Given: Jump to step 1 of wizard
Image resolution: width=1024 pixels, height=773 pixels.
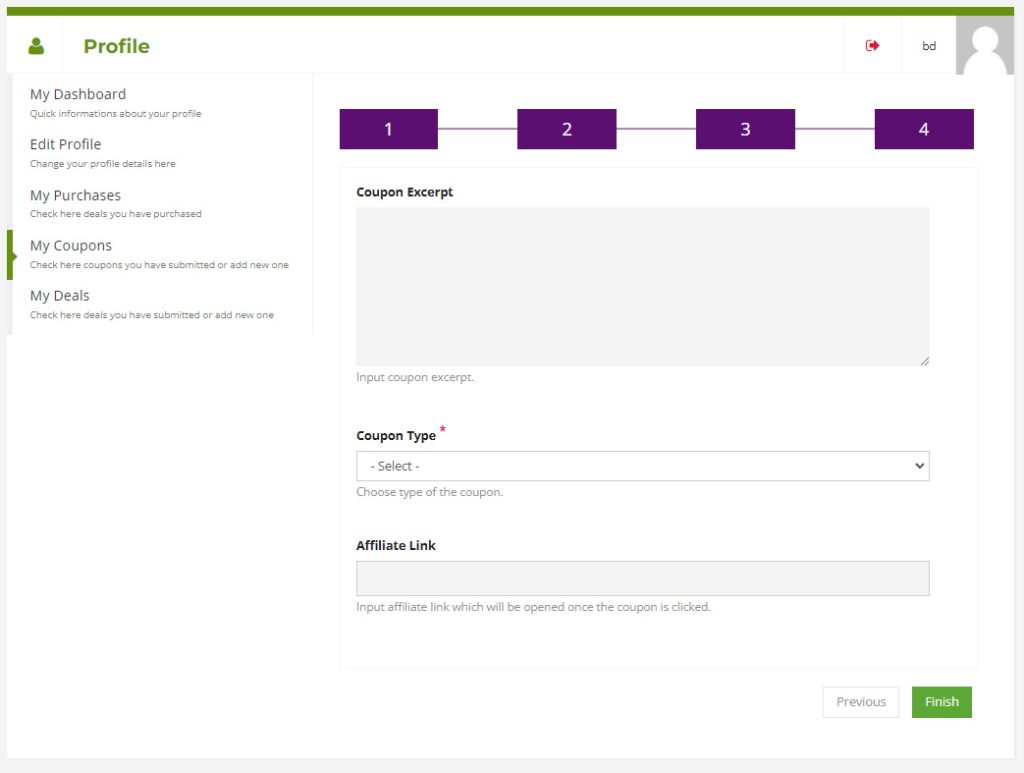Looking at the screenshot, I should (x=388, y=129).
